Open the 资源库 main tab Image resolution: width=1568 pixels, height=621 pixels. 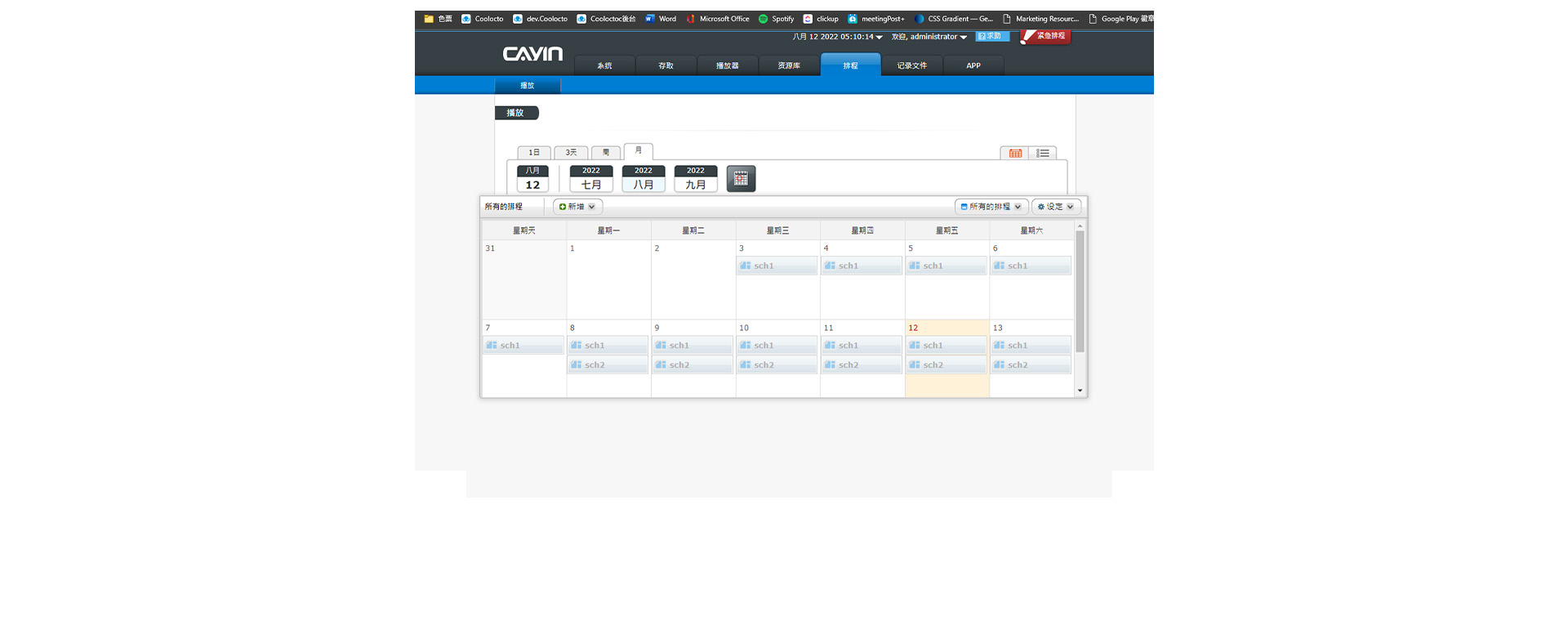(x=789, y=65)
